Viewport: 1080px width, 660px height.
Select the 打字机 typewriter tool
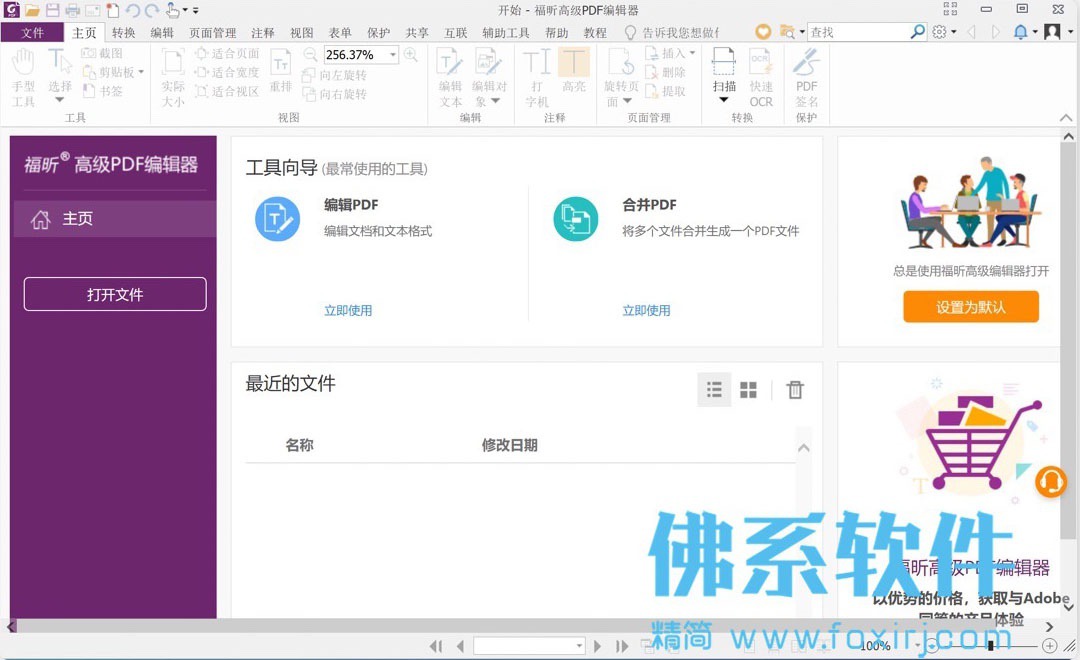(x=537, y=78)
